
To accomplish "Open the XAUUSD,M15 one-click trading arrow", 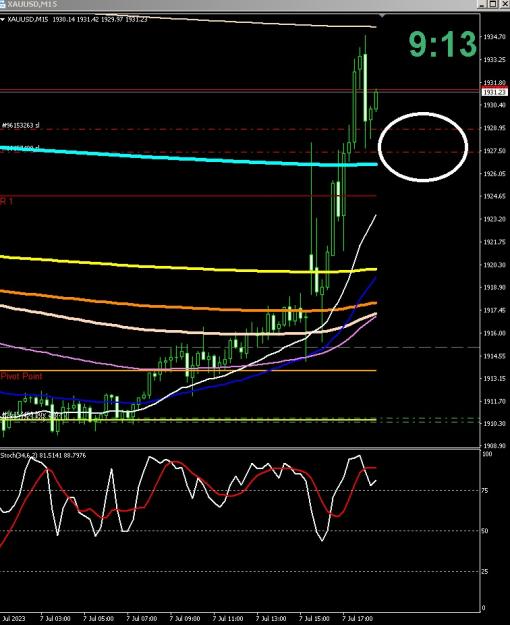I will coord(3,20).
